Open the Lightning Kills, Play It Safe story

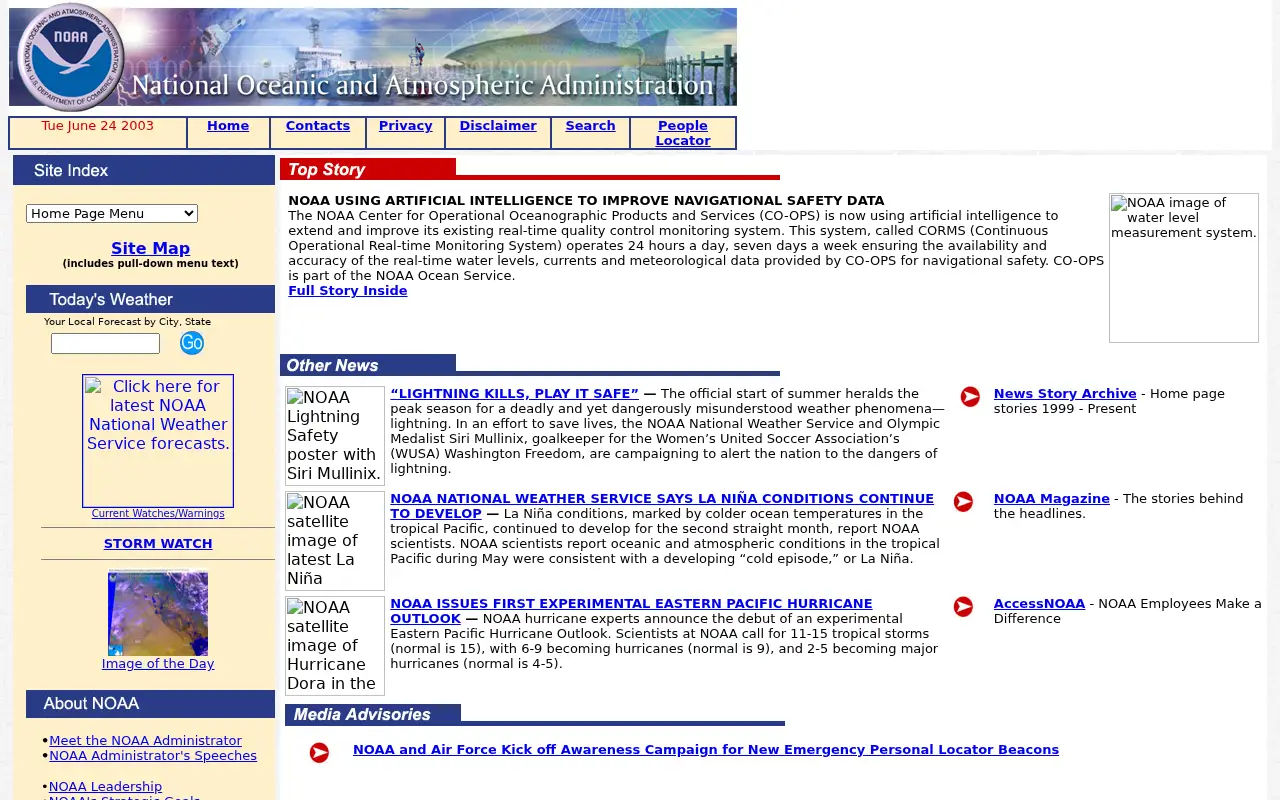pyautogui.click(x=514, y=393)
